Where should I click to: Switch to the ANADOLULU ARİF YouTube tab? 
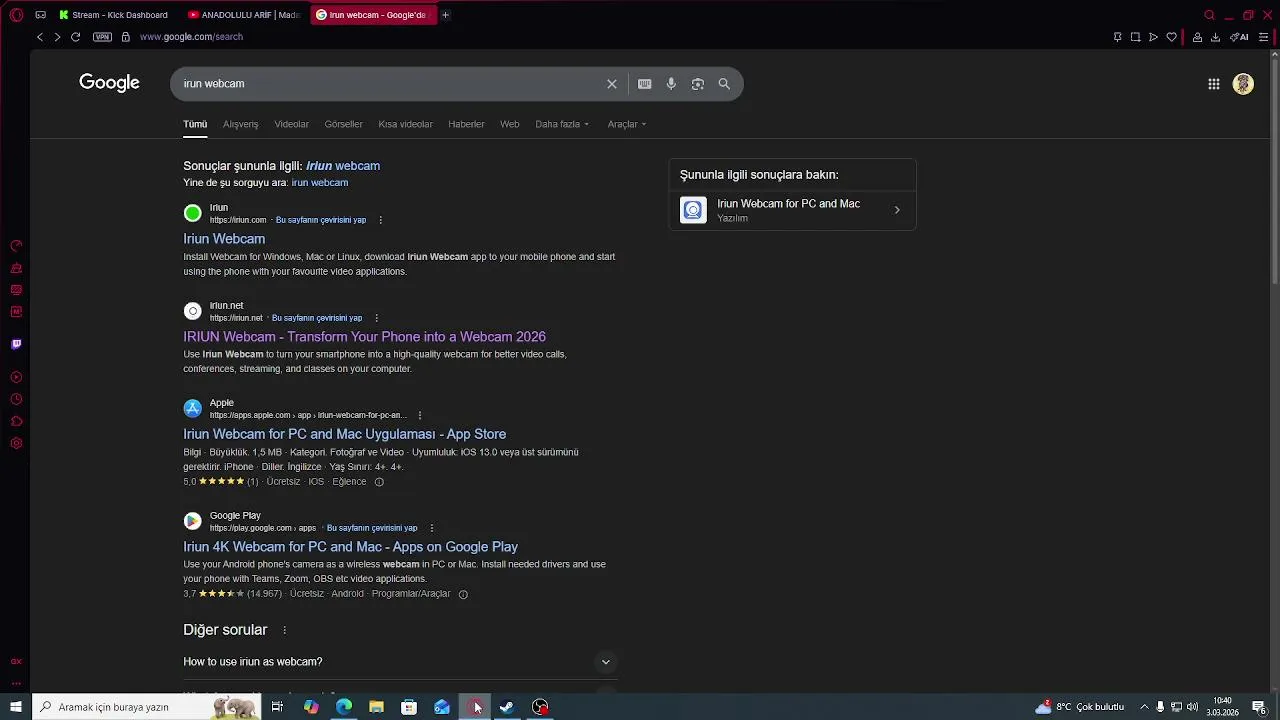pos(244,15)
